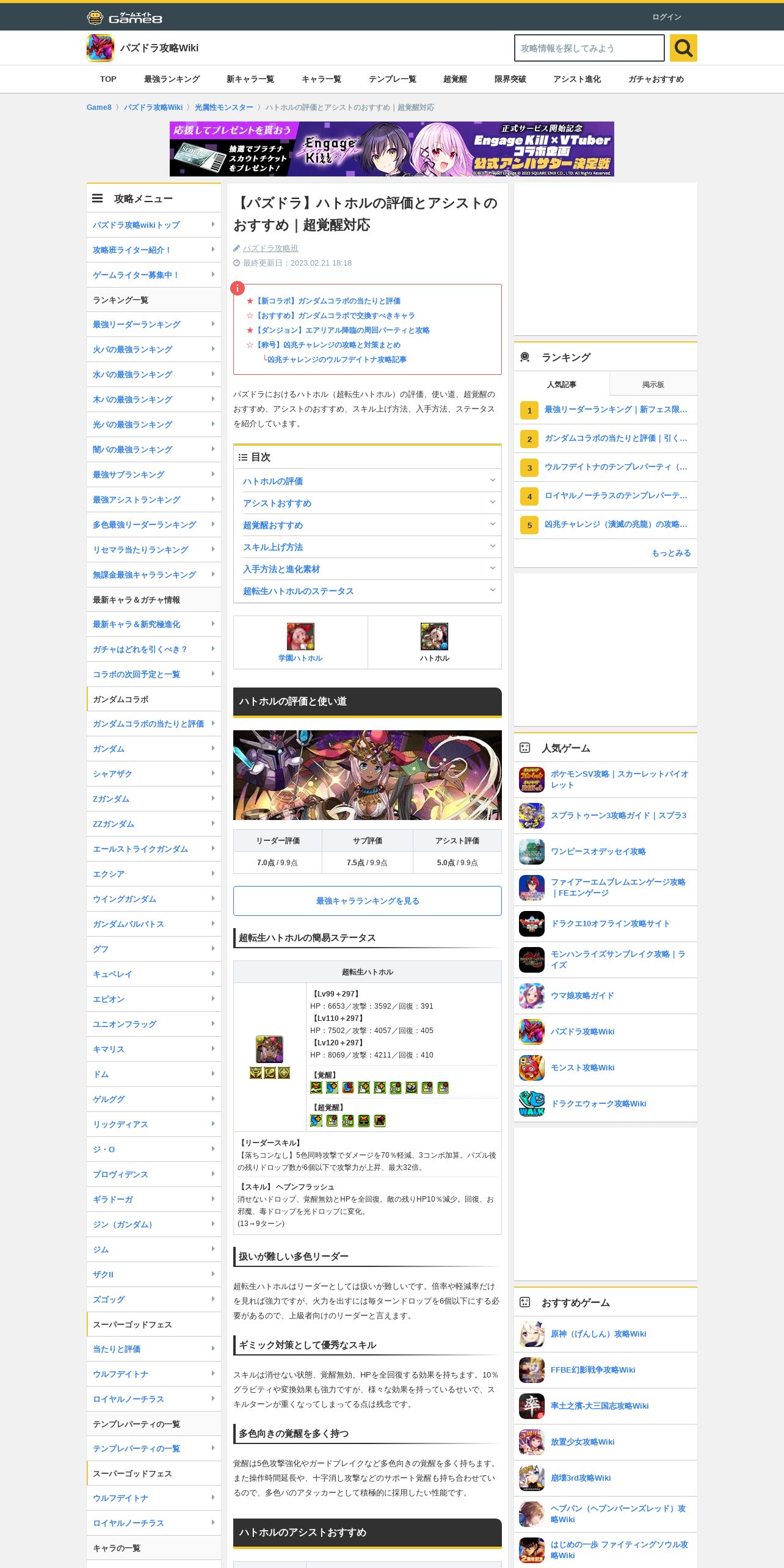Click the モンスト攻略Wiki game icon
784x1568 pixels.
coord(532,1068)
